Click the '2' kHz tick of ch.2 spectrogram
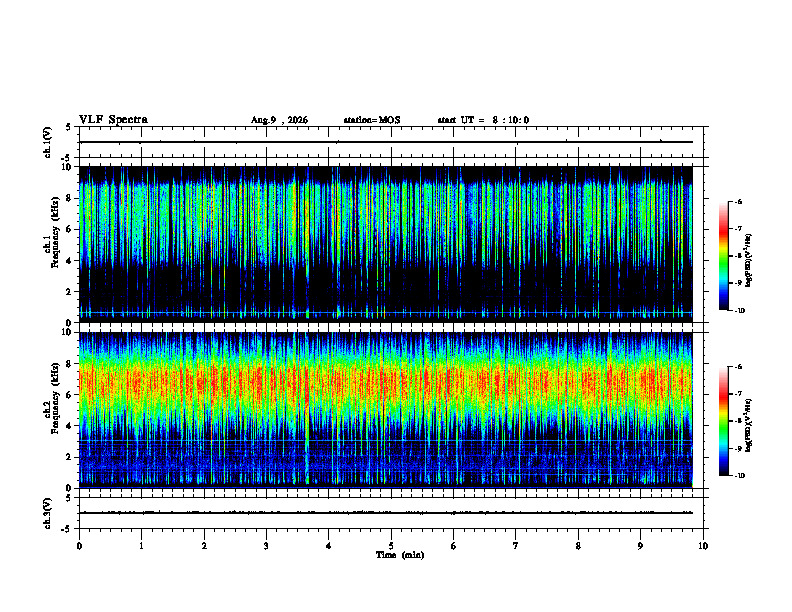 coord(70,457)
